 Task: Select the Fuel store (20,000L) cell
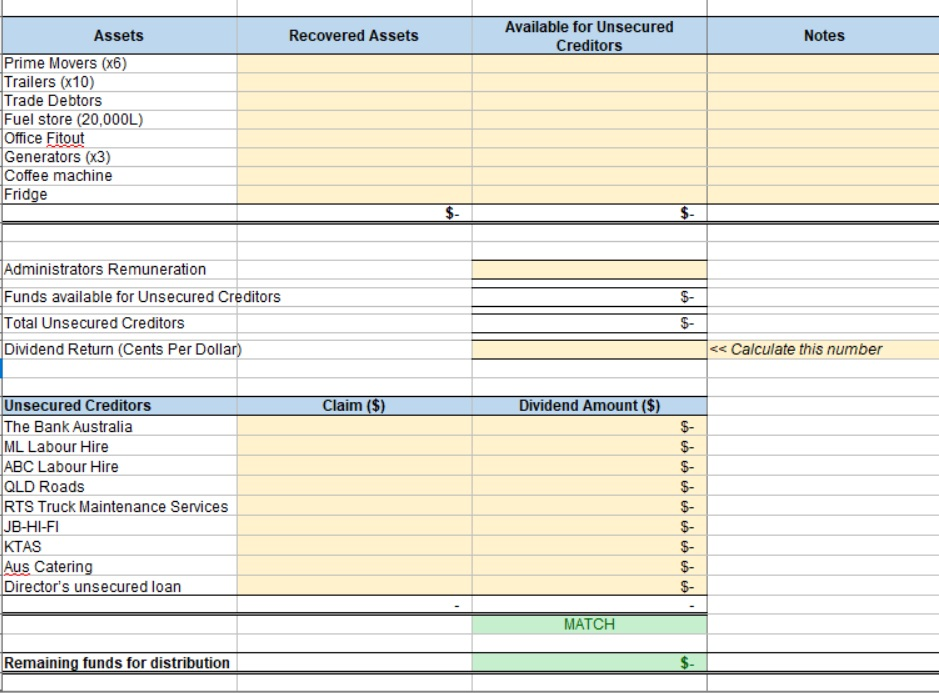click(119, 119)
